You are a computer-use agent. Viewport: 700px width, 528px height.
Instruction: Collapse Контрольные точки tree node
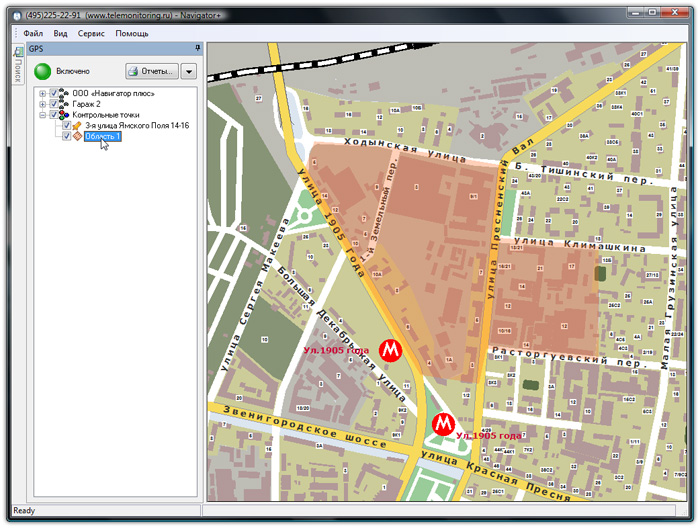coord(42,115)
